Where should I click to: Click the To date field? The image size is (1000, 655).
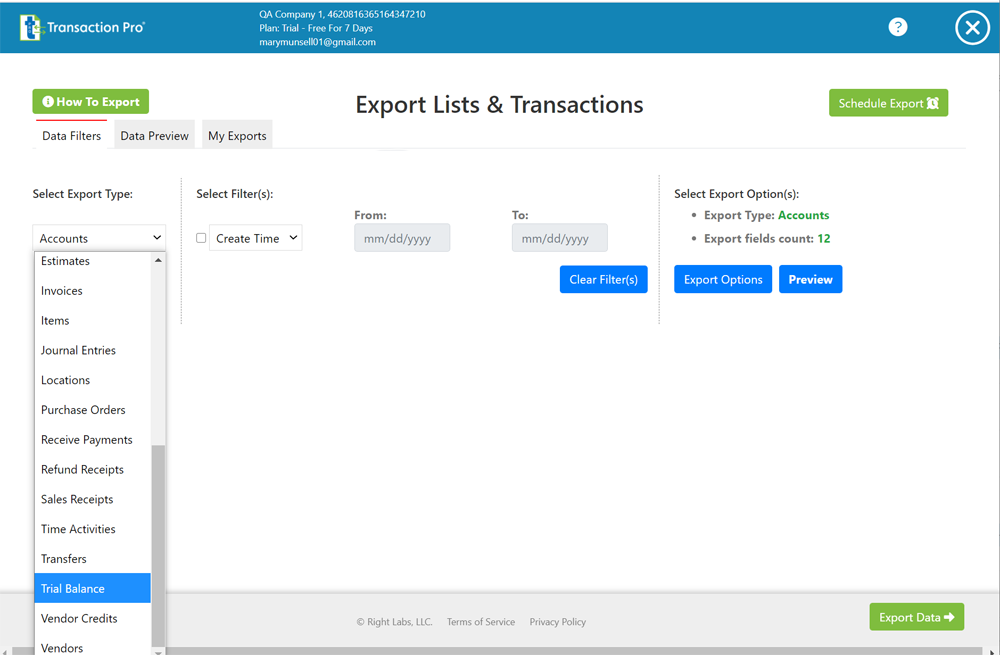coord(559,238)
